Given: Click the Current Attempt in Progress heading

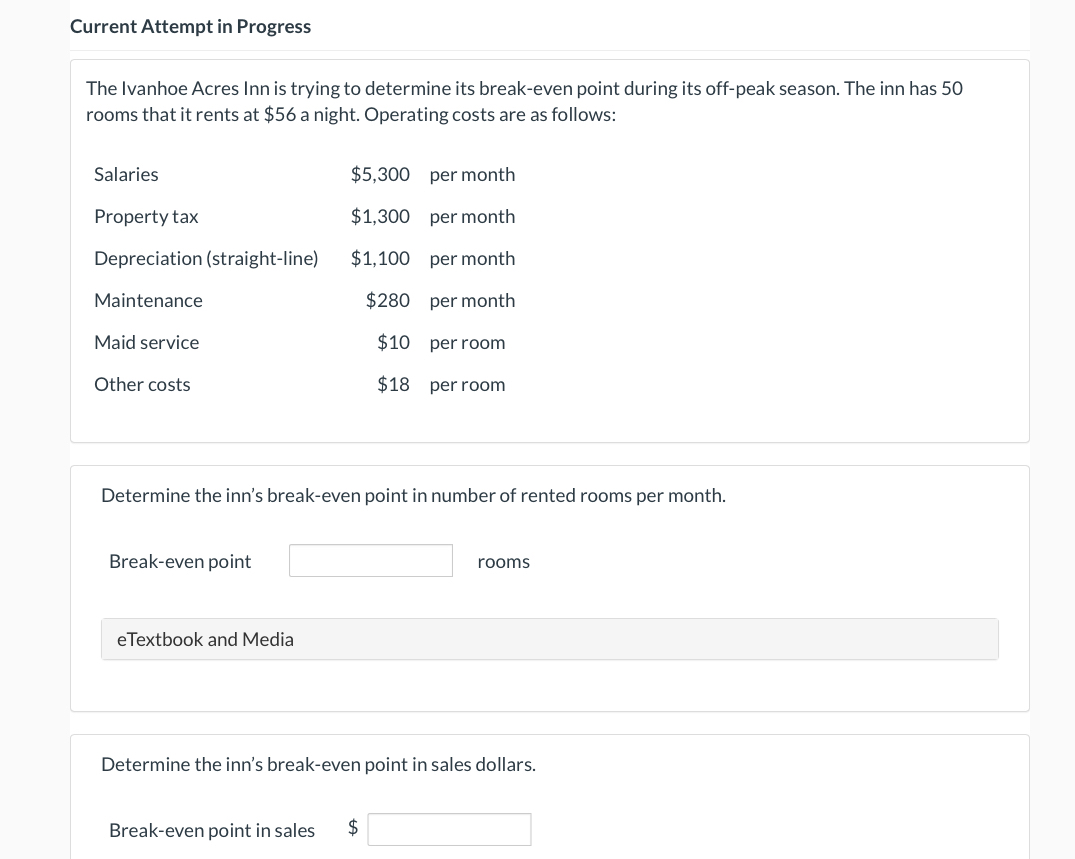Looking at the screenshot, I should coord(190,27).
